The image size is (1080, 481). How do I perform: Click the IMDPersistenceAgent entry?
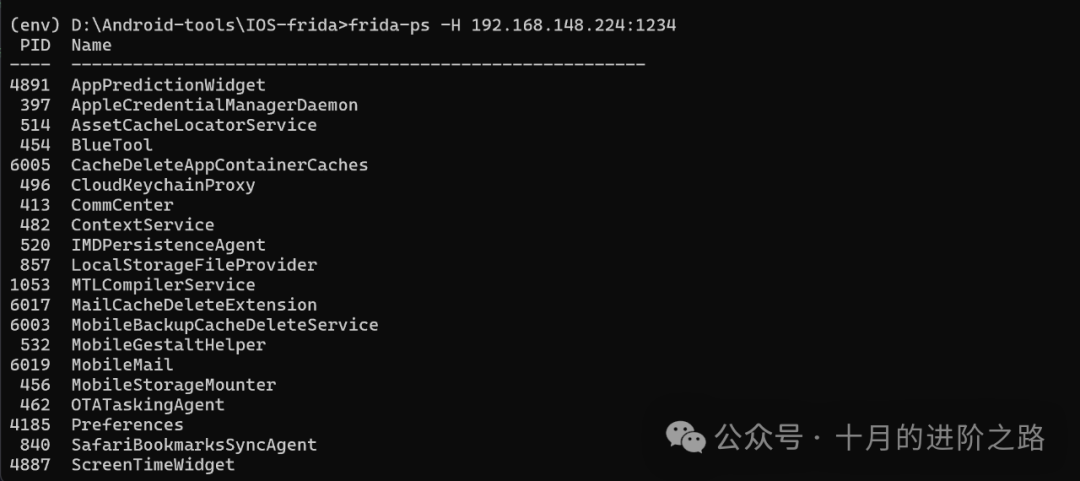(x=168, y=245)
